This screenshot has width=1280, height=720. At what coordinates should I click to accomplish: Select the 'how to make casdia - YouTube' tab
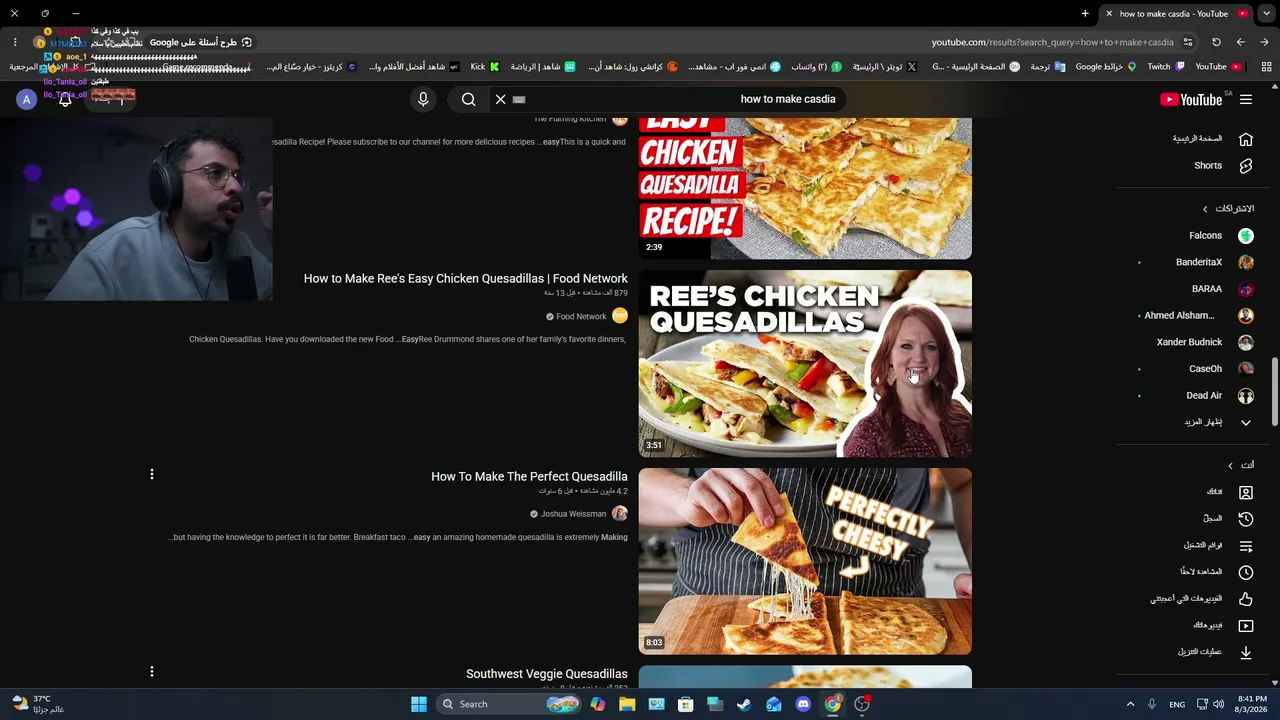[1176, 14]
